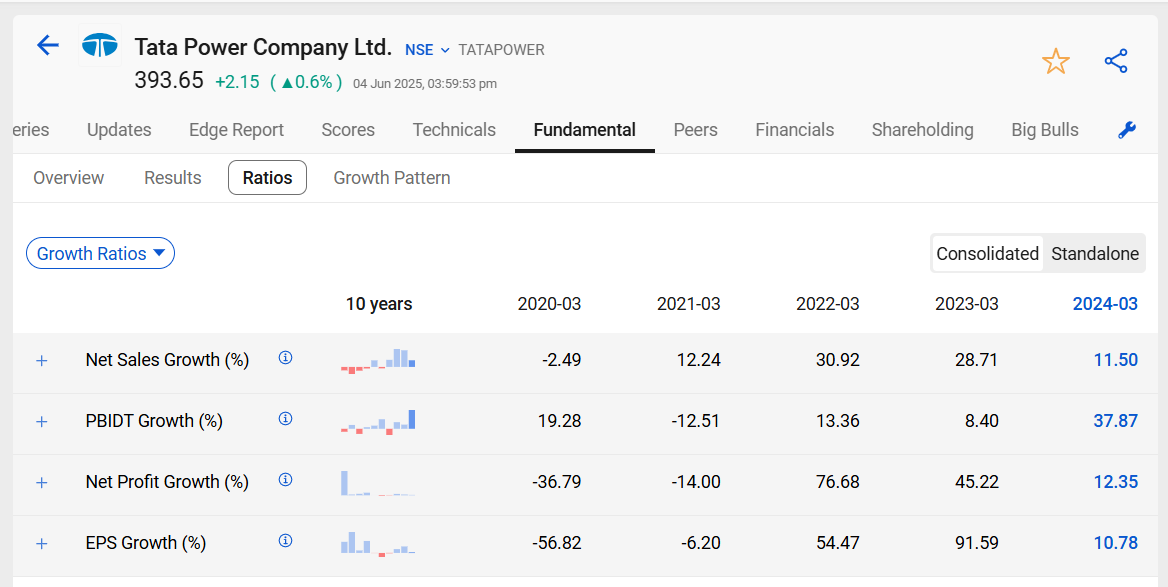This screenshot has width=1168, height=587.
Task: Open the Shareholding tab
Action: pyautogui.click(x=922, y=130)
